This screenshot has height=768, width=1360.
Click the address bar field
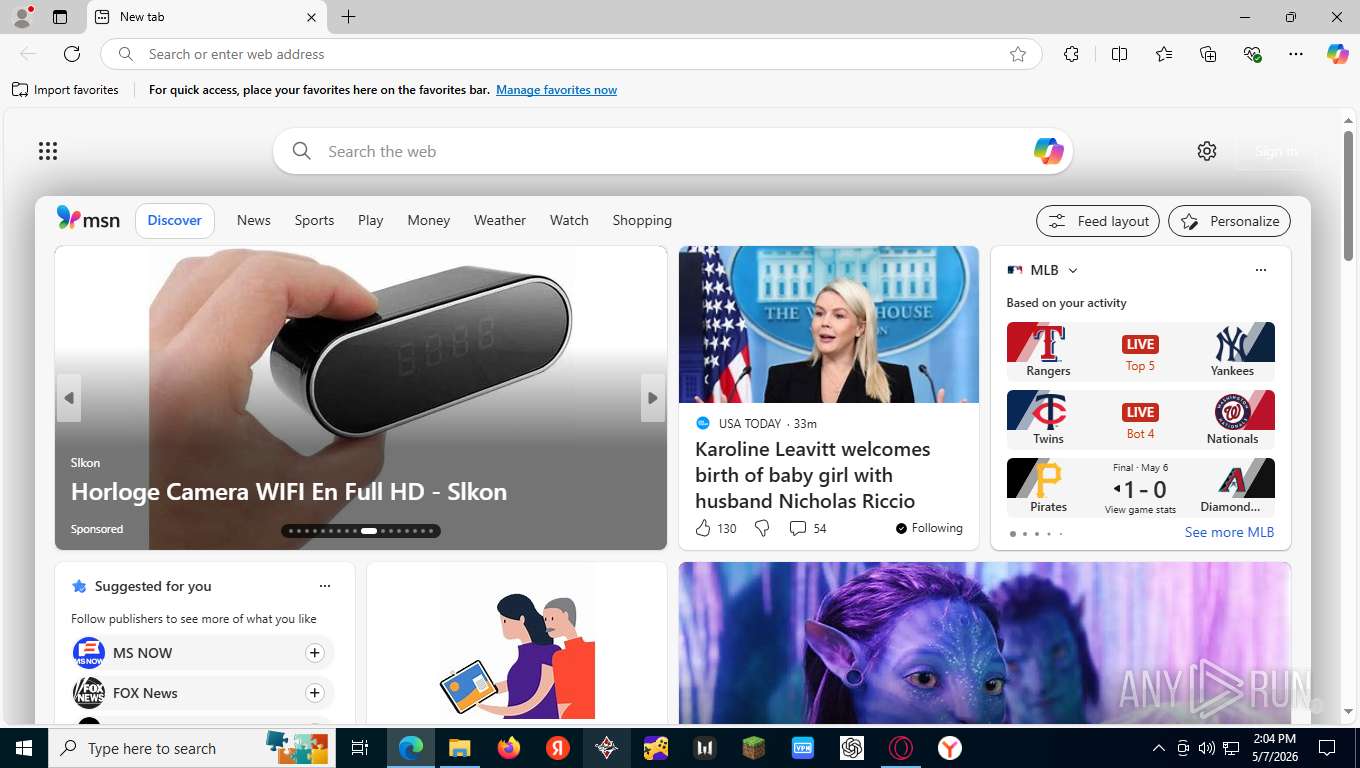(570, 54)
